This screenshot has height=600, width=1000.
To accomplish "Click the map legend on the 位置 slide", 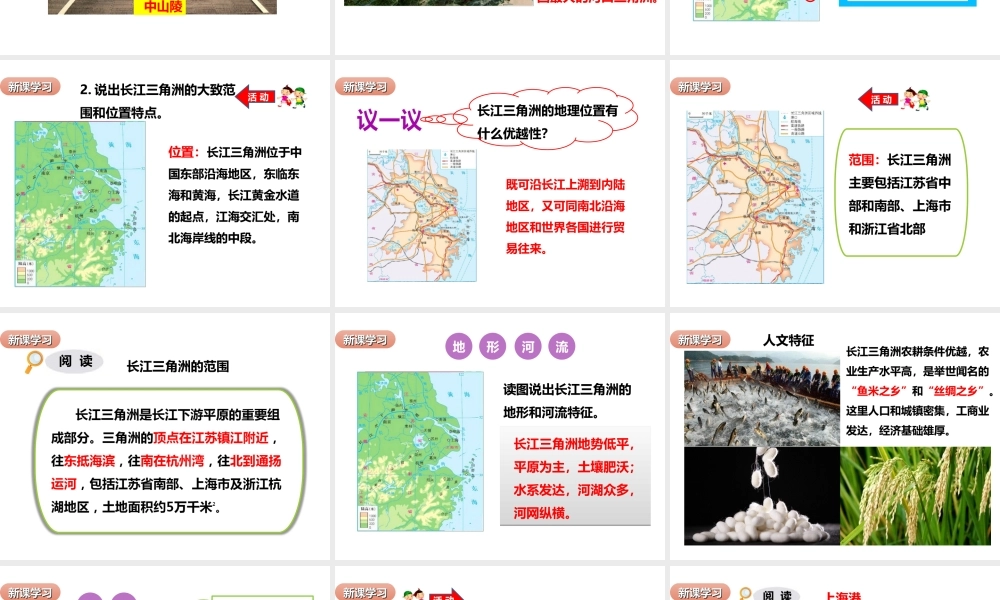I will click(25, 273).
